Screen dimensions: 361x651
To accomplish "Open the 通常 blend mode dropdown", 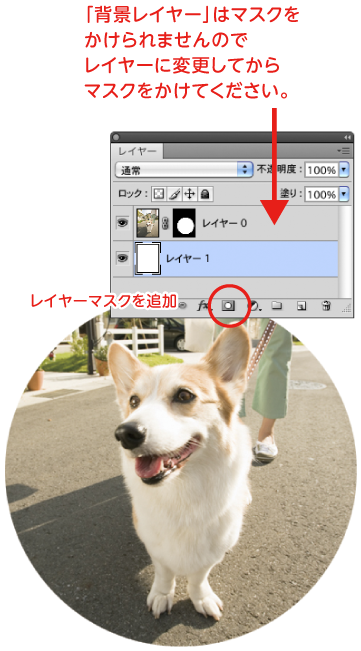I will (184, 170).
